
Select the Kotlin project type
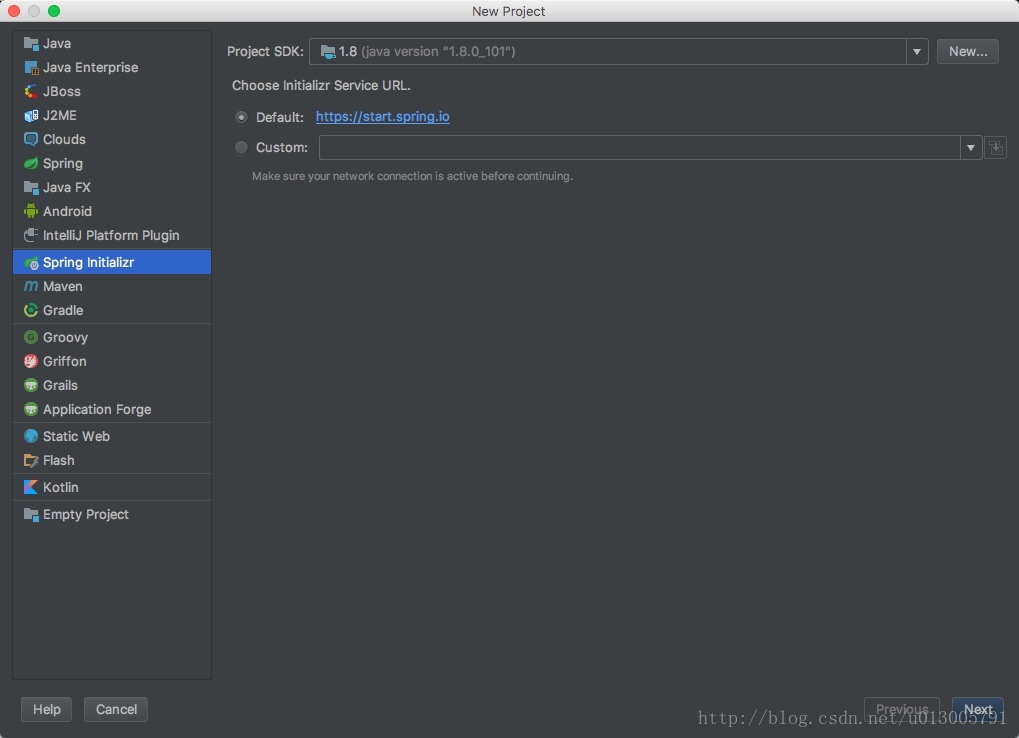coord(112,487)
